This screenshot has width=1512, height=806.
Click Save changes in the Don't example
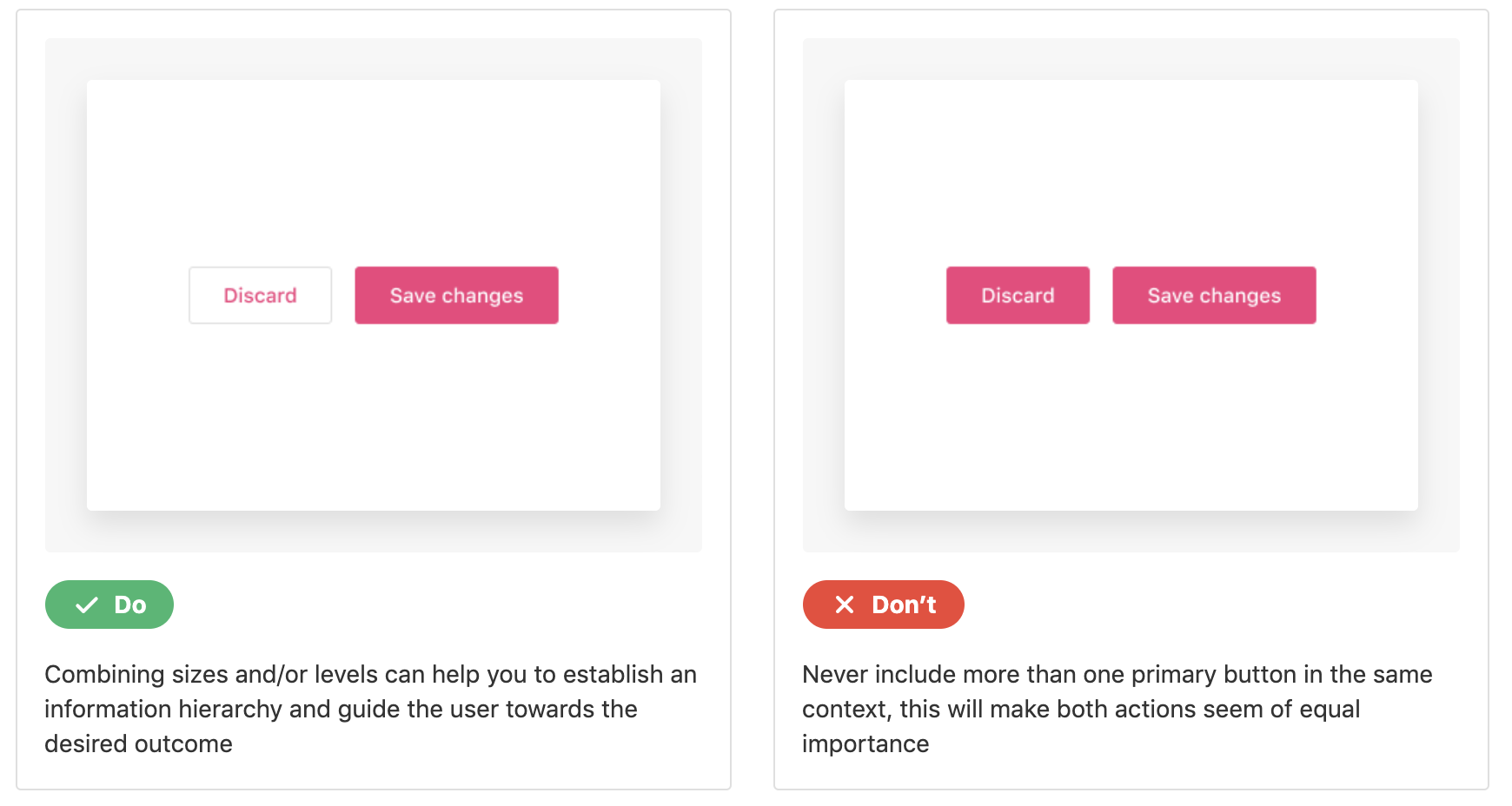tap(1214, 295)
